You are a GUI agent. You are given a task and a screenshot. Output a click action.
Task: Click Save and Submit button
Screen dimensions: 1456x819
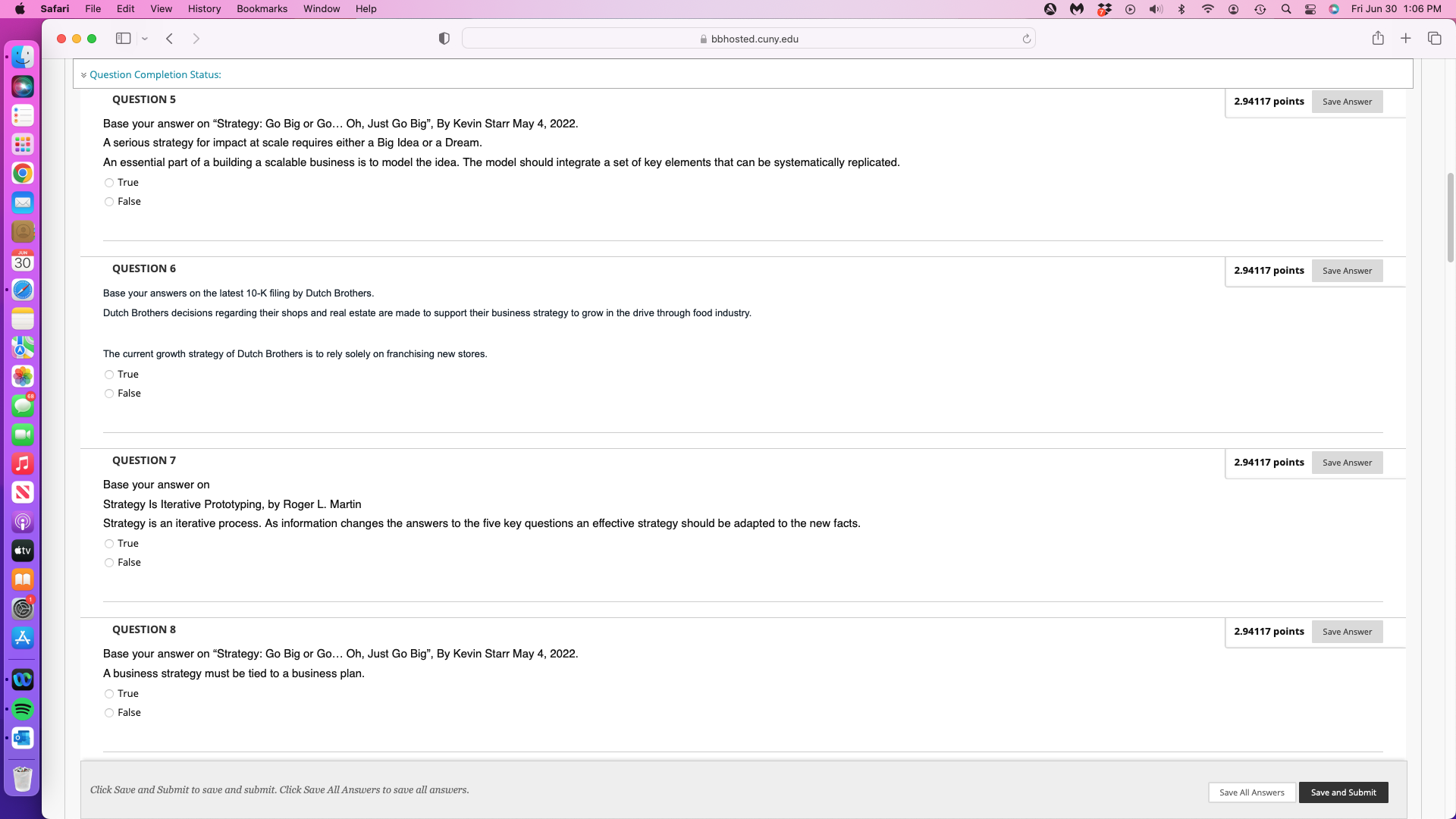1343,792
